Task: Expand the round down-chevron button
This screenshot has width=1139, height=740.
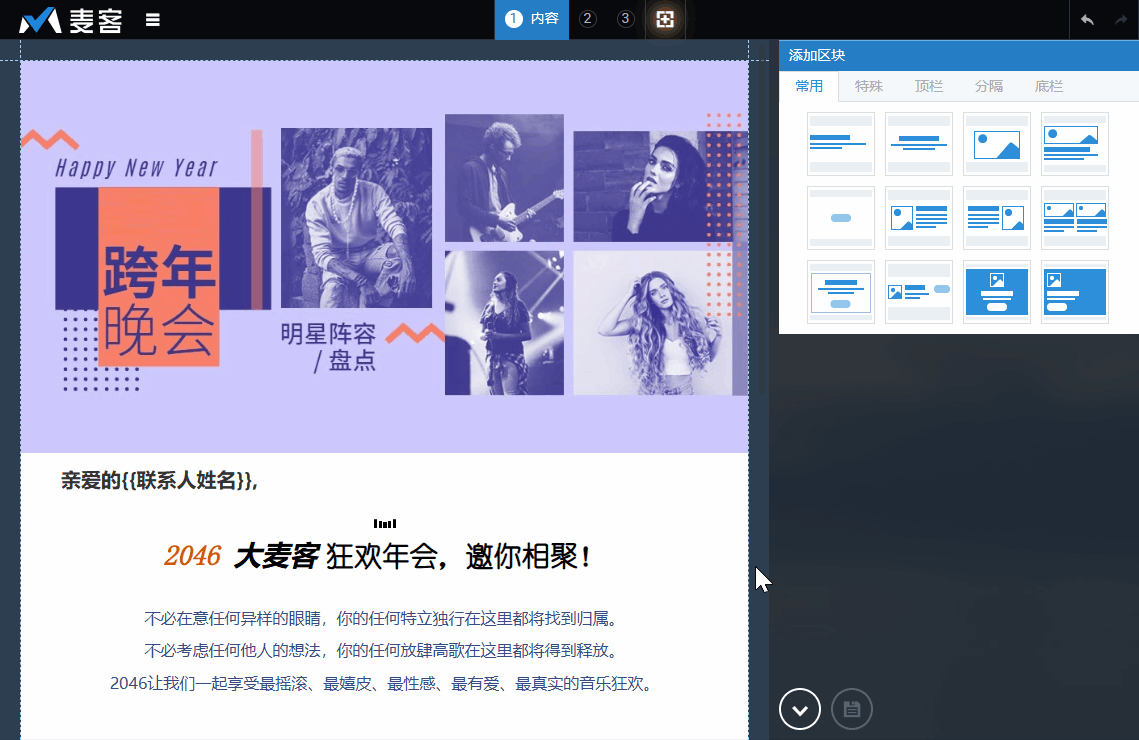Action: click(800, 710)
